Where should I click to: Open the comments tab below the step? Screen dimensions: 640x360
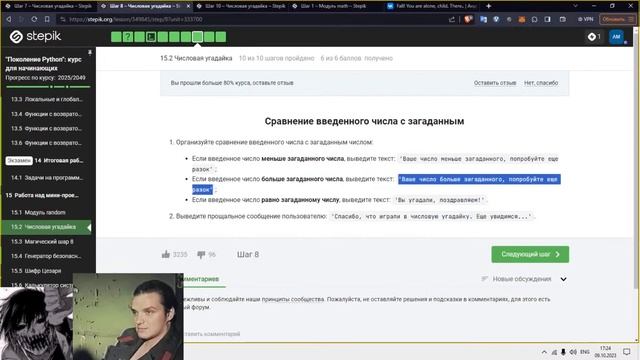201,279
